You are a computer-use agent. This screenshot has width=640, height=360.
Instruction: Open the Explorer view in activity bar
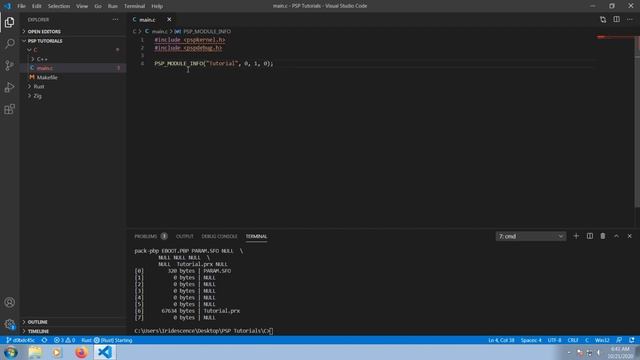[x=9, y=22]
